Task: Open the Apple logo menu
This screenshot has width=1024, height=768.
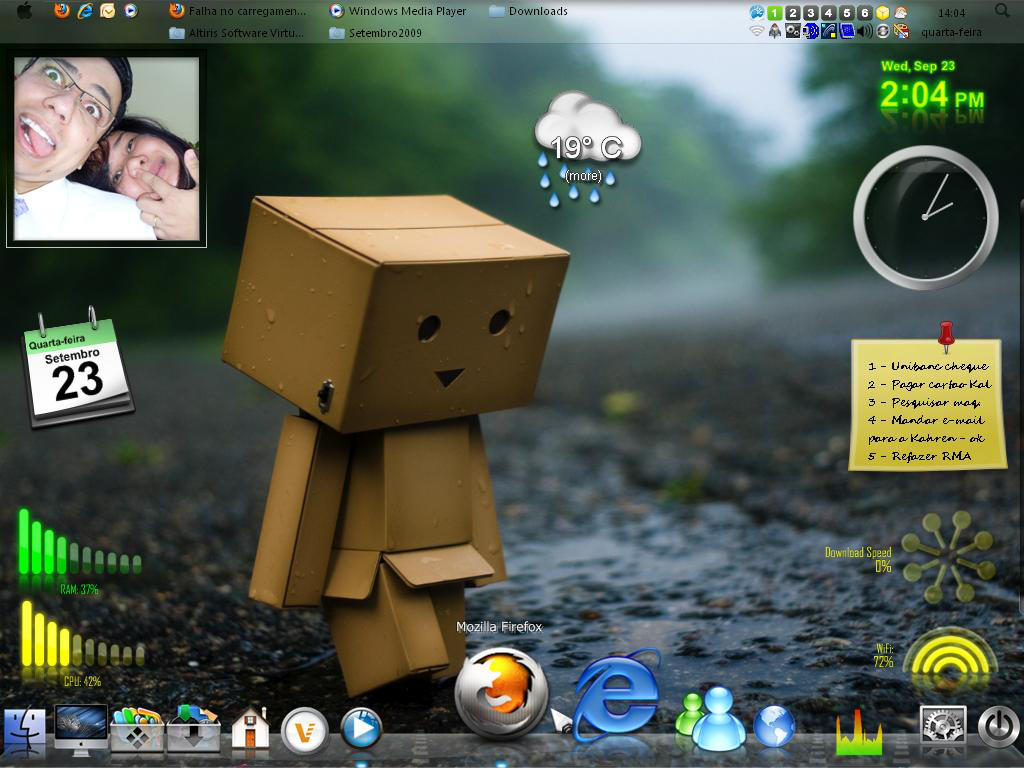Action: [24, 10]
